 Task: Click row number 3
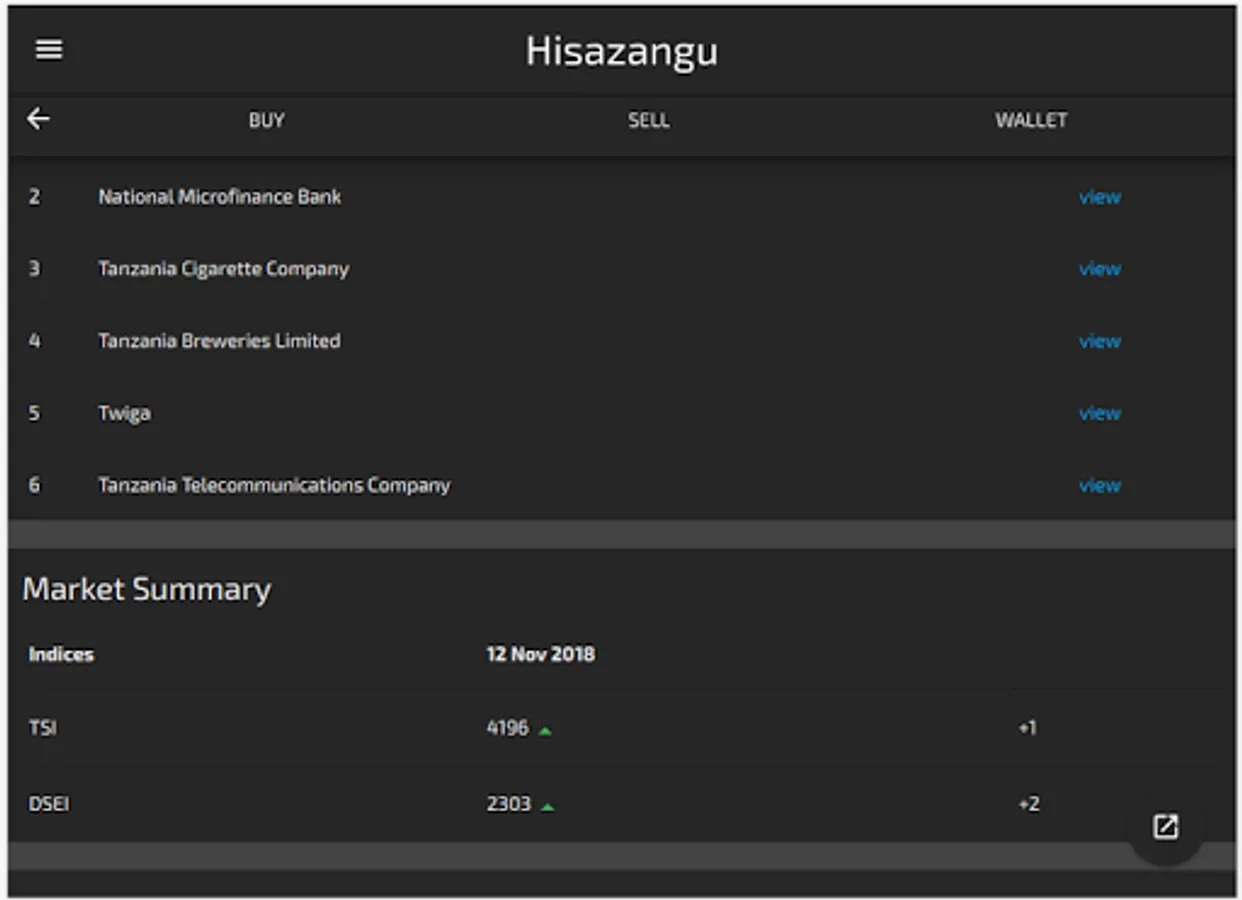[34, 269]
